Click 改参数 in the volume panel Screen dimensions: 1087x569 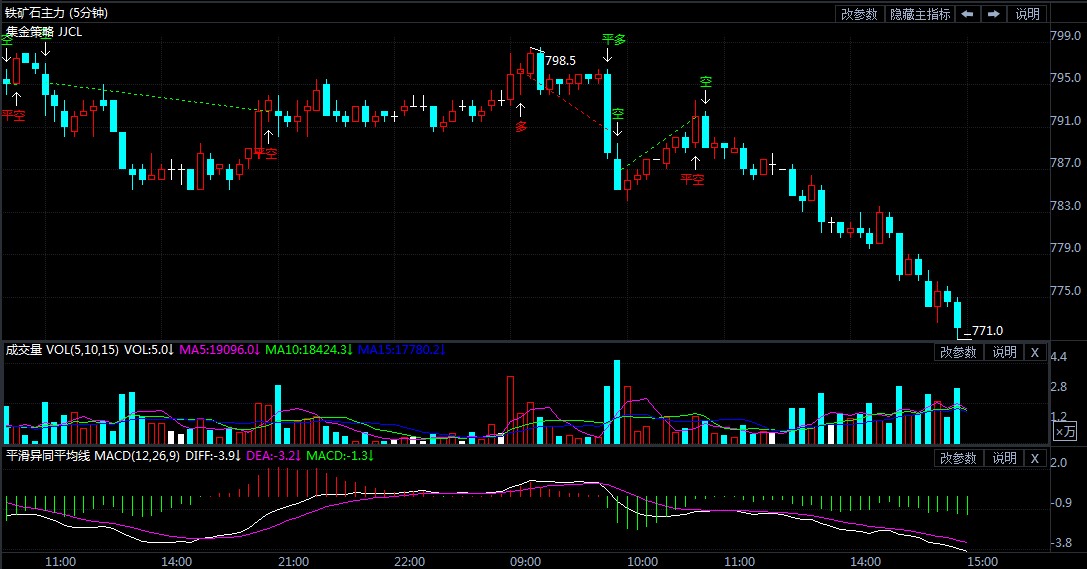point(958,352)
